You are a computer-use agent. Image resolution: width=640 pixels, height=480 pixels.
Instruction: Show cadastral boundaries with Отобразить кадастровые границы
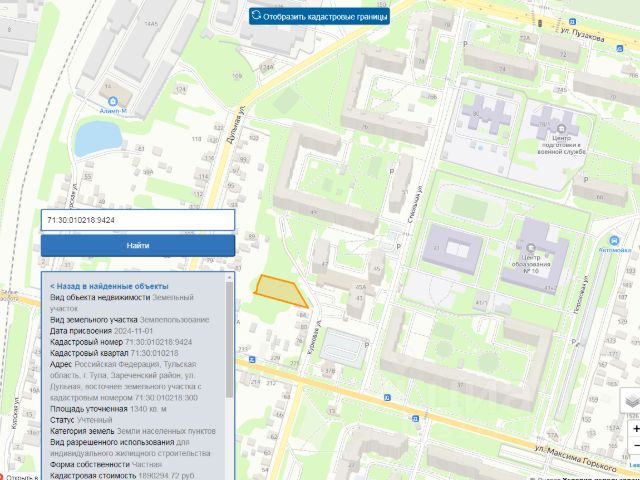coord(319,16)
